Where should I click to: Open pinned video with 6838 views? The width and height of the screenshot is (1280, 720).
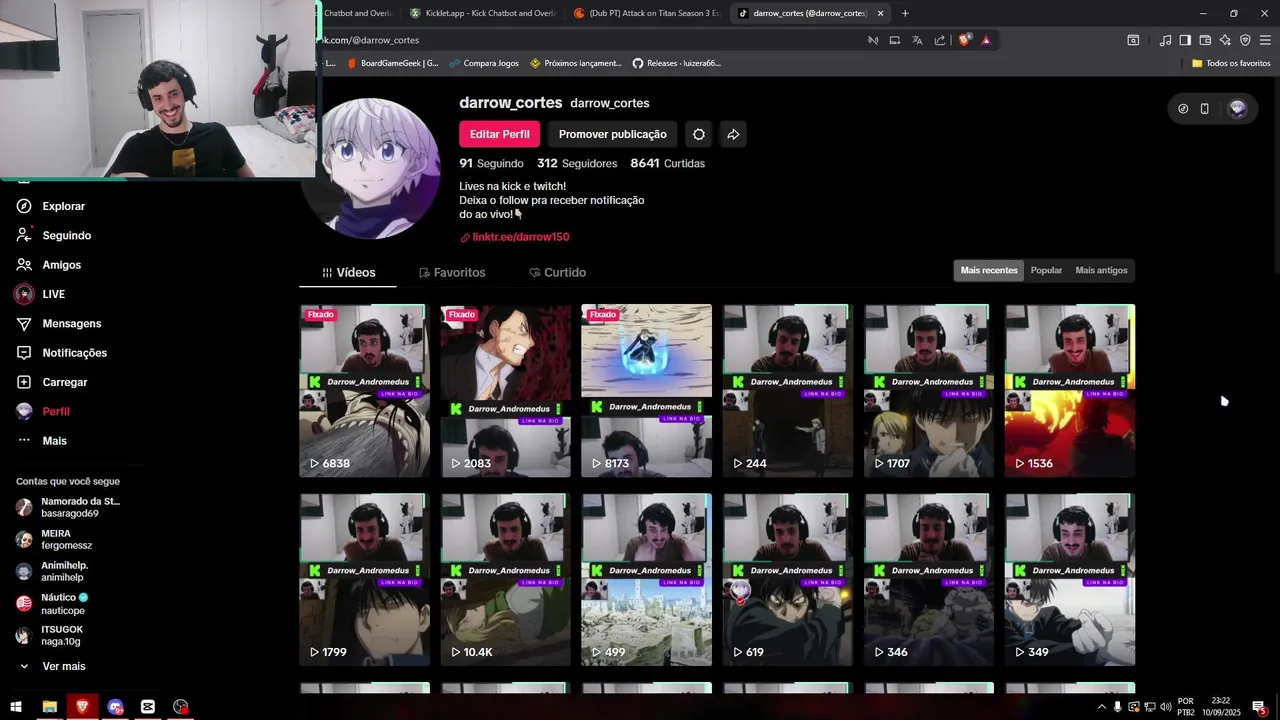tap(364, 390)
